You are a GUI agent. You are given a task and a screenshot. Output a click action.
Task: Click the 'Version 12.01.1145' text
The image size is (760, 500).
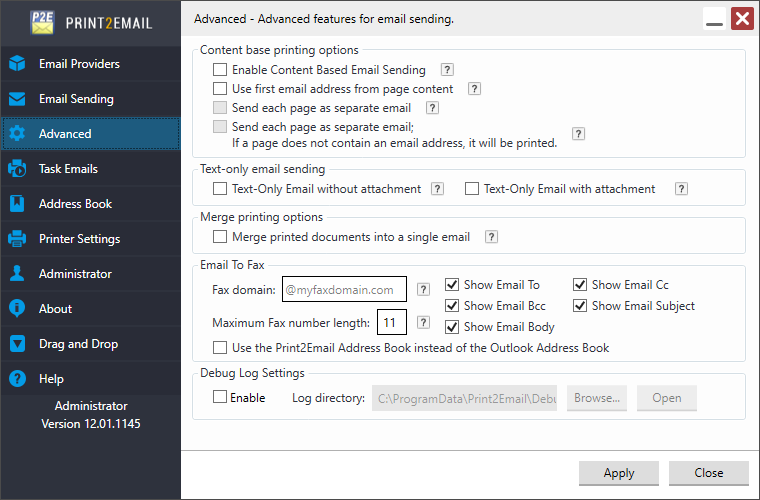91,423
